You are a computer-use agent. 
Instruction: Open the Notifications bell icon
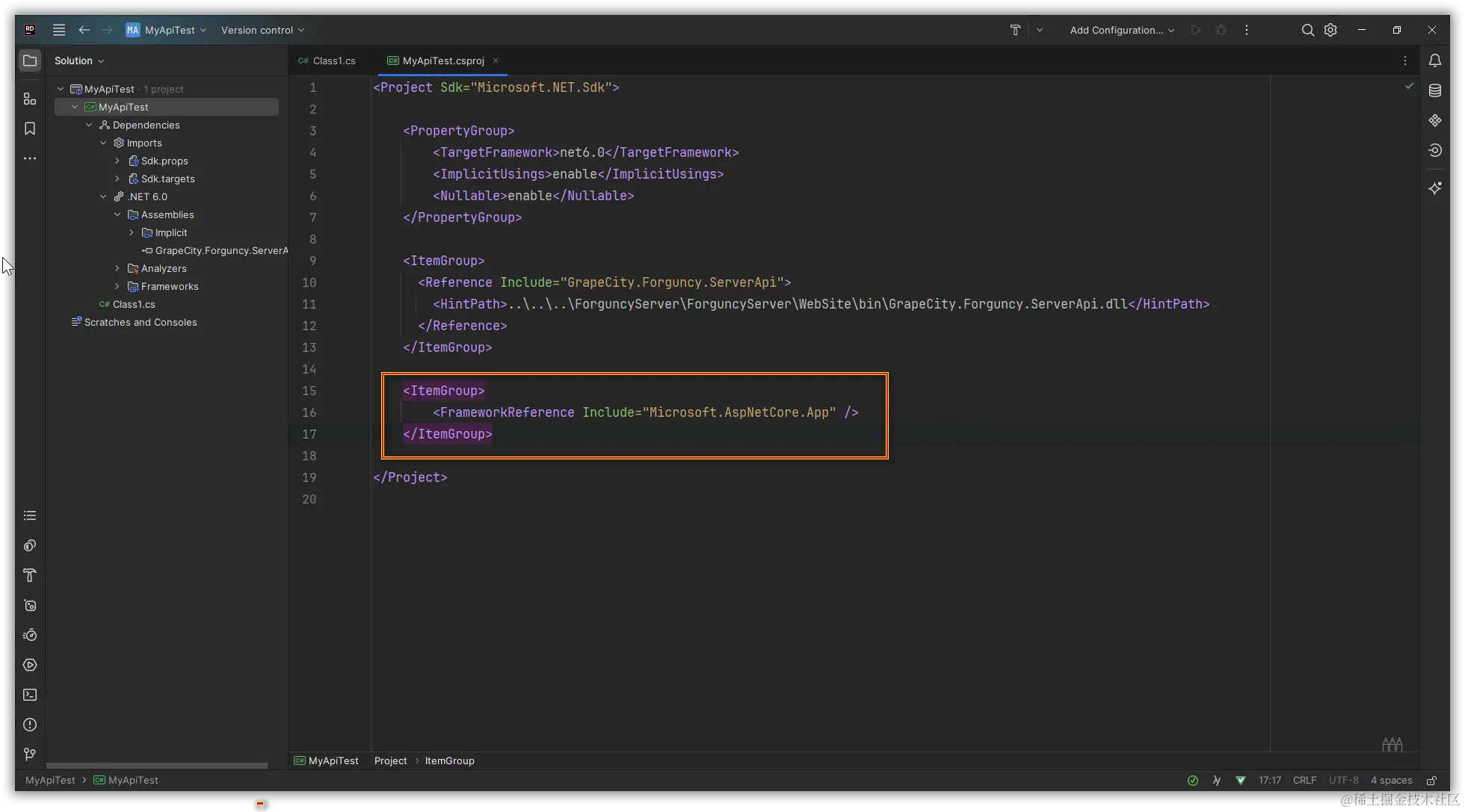tap(1435, 61)
